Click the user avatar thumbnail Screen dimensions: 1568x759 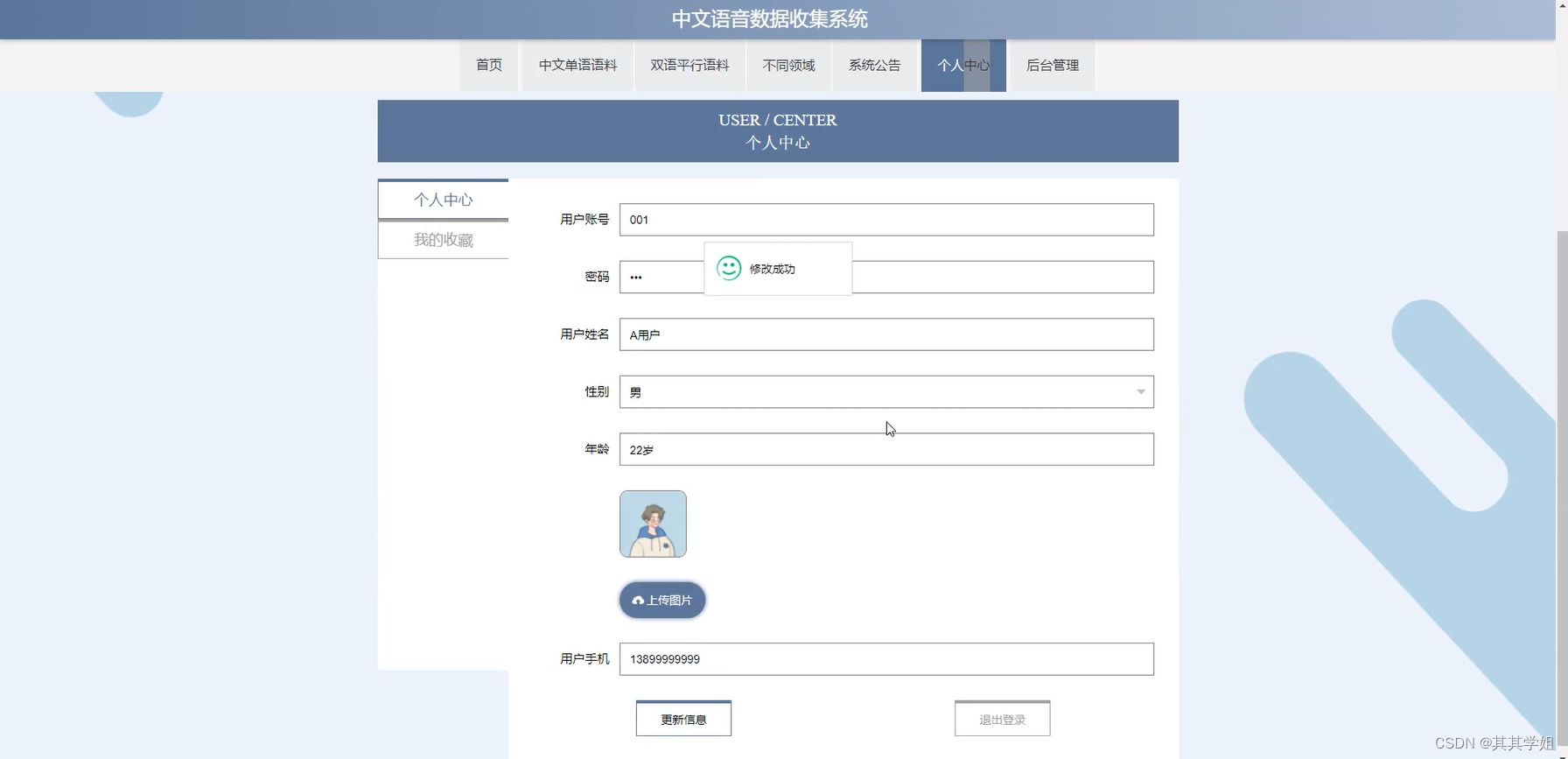tap(653, 524)
